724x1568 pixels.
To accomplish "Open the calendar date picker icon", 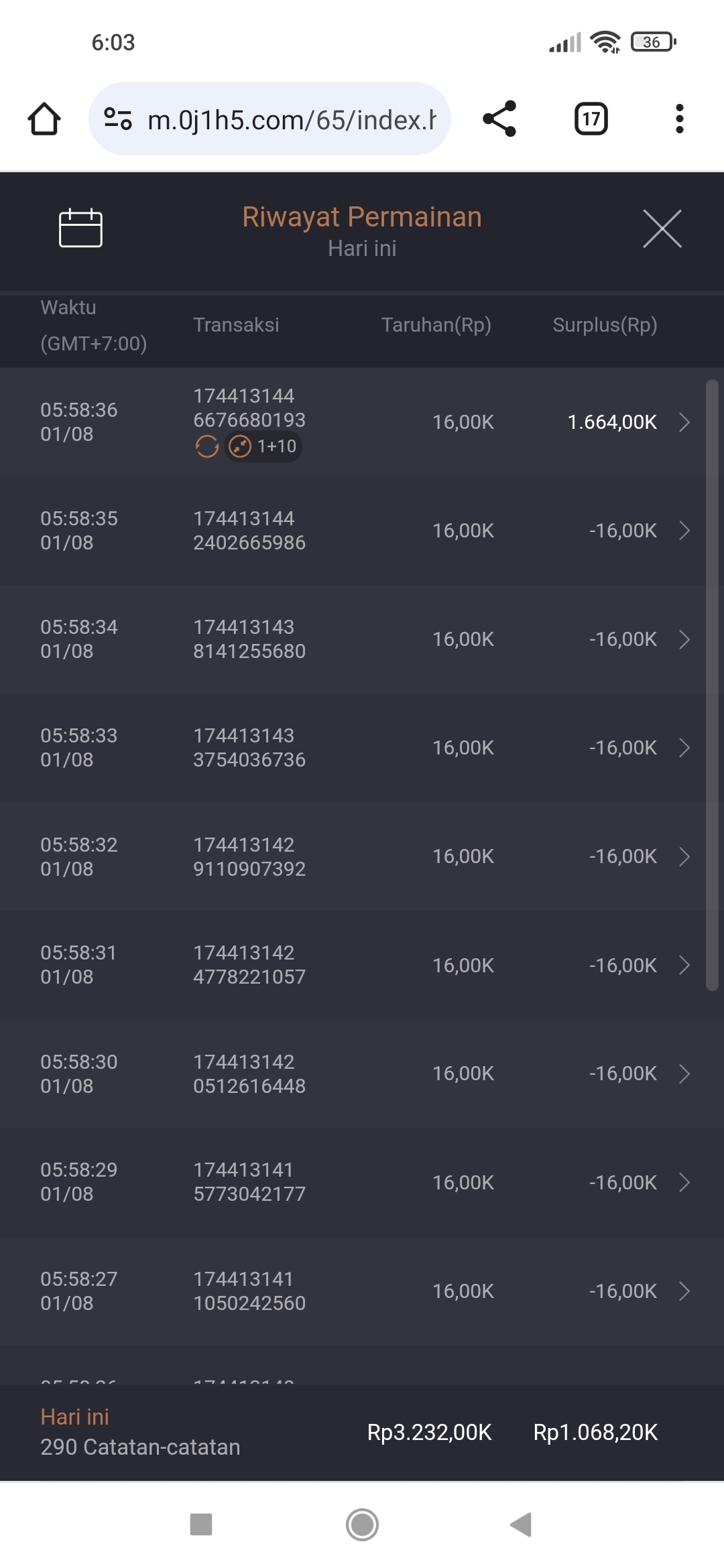I will 80,228.
